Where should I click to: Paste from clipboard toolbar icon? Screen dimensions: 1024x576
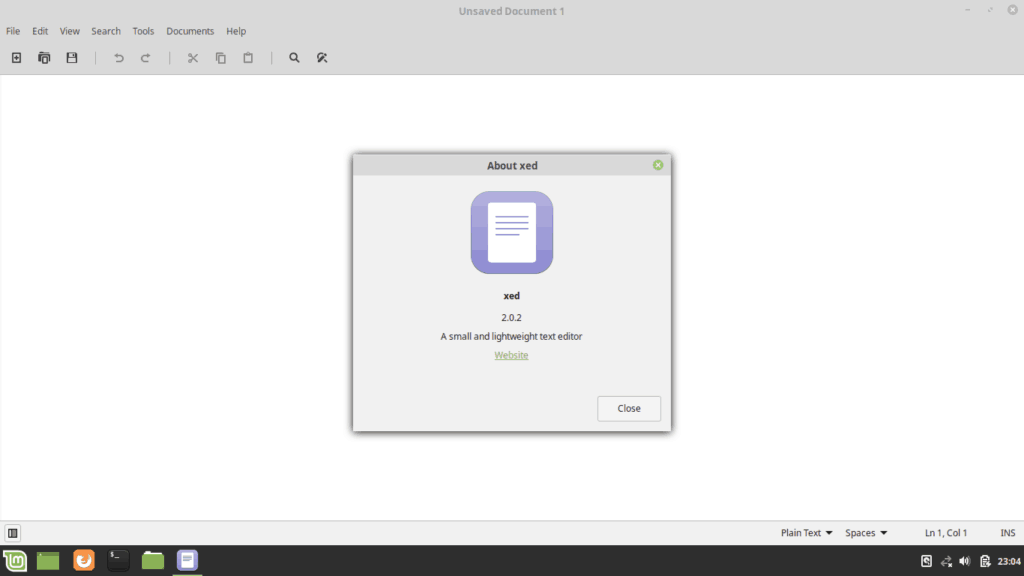(x=248, y=57)
